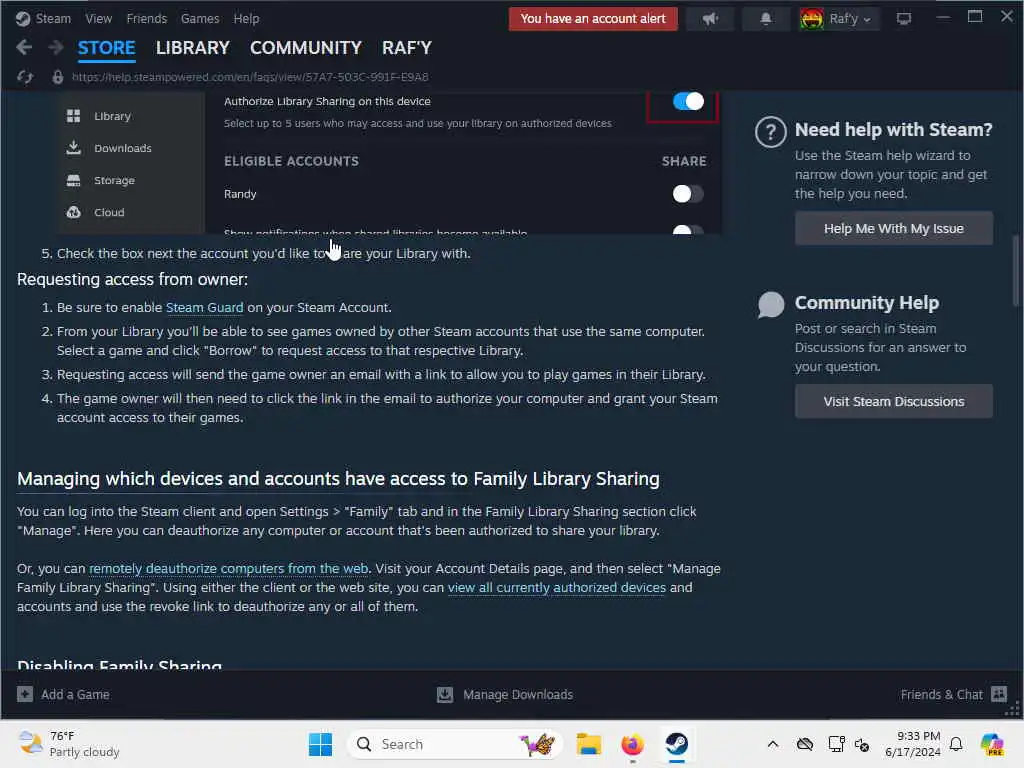This screenshot has height=768, width=1024.
Task: Open the Help menu
Action: click(246, 18)
